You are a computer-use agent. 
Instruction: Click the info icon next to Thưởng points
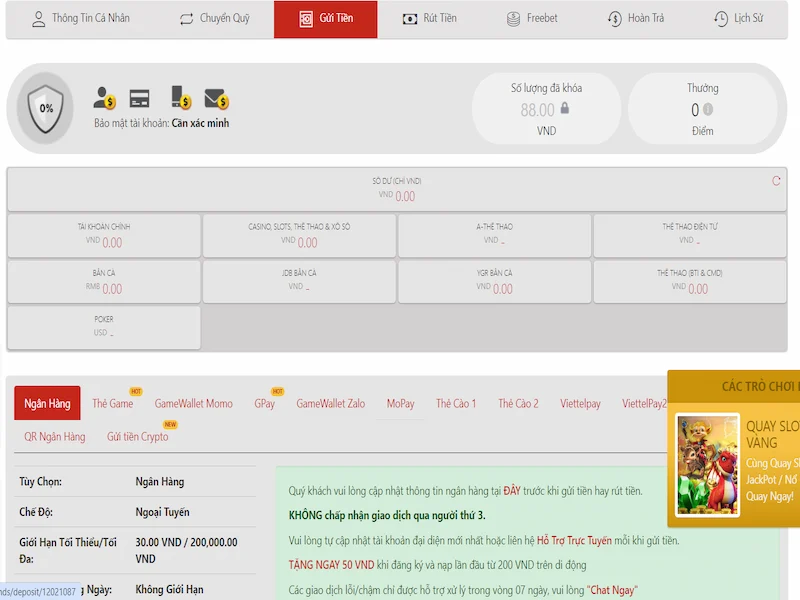coord(708,110)
